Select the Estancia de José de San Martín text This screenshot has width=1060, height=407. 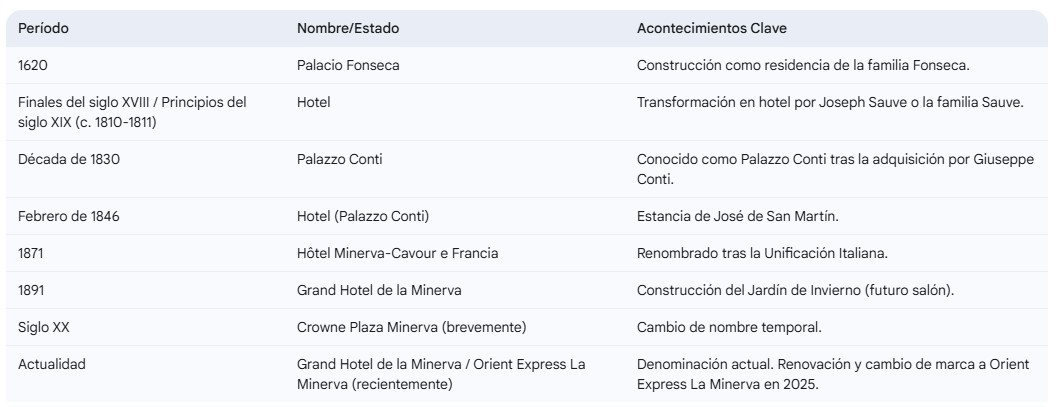click(x=738, y=216)
